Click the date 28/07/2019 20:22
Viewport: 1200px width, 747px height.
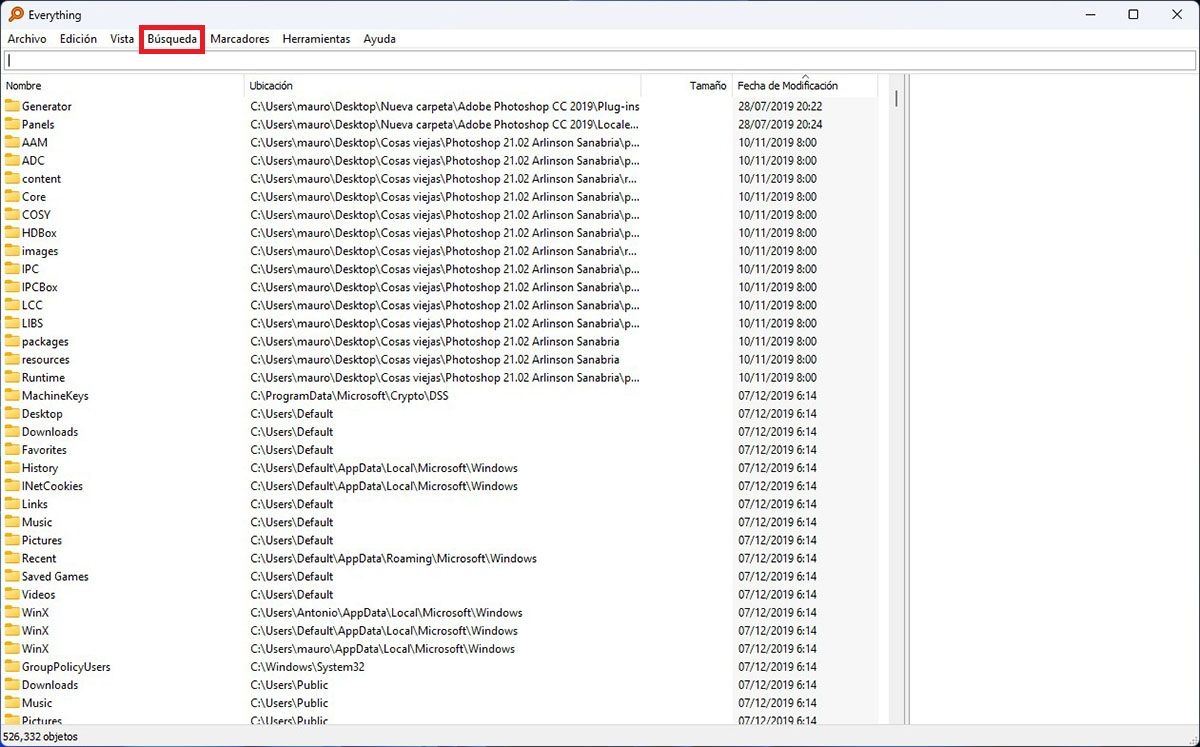(x=780, y=106)
